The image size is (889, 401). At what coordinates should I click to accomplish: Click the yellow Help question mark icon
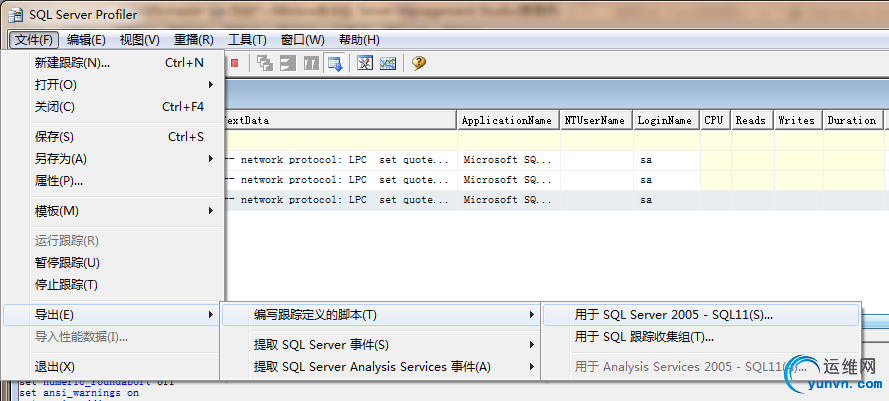point(419,63)
